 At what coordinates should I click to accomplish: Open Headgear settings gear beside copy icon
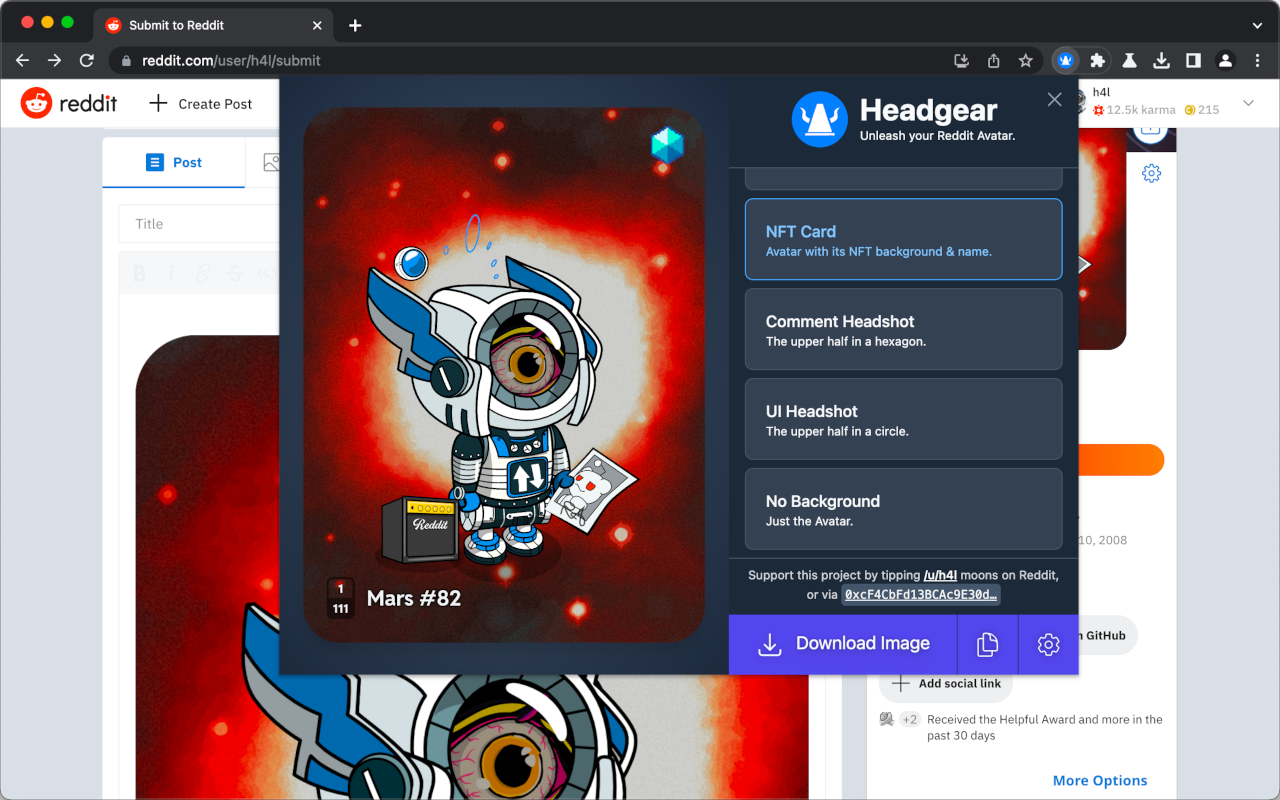(1048, 644)
